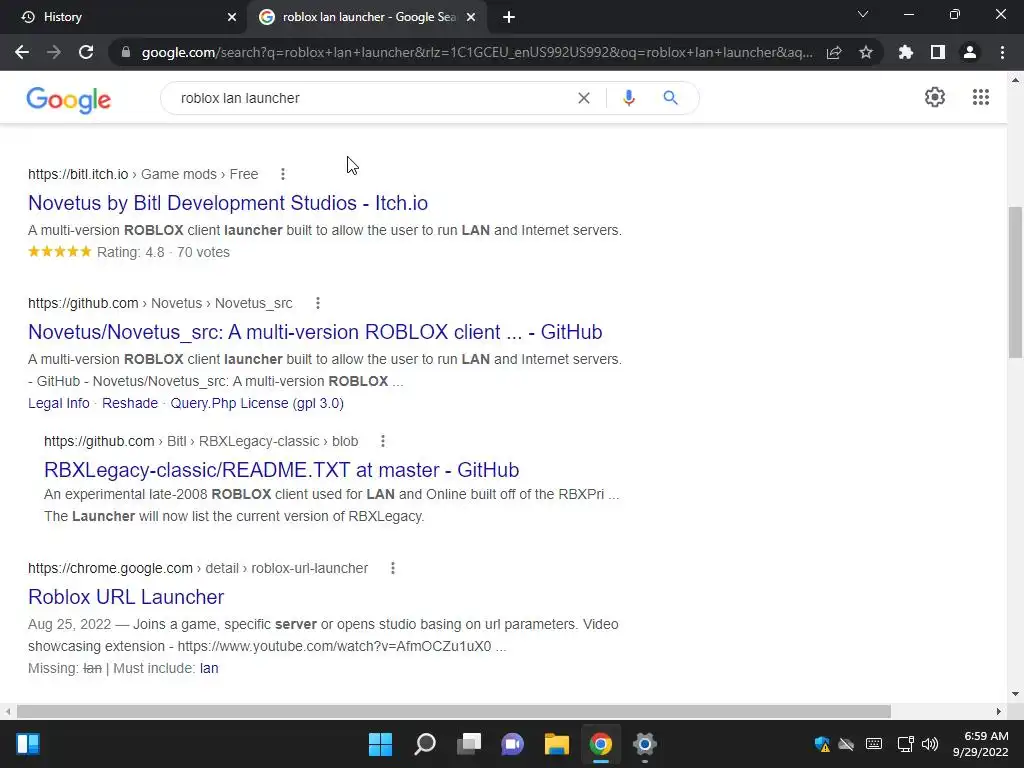Screen dimensions: 1024x768
Task: Click the horizontal scrollbar thumb
Action: click(x=454, y=711)
